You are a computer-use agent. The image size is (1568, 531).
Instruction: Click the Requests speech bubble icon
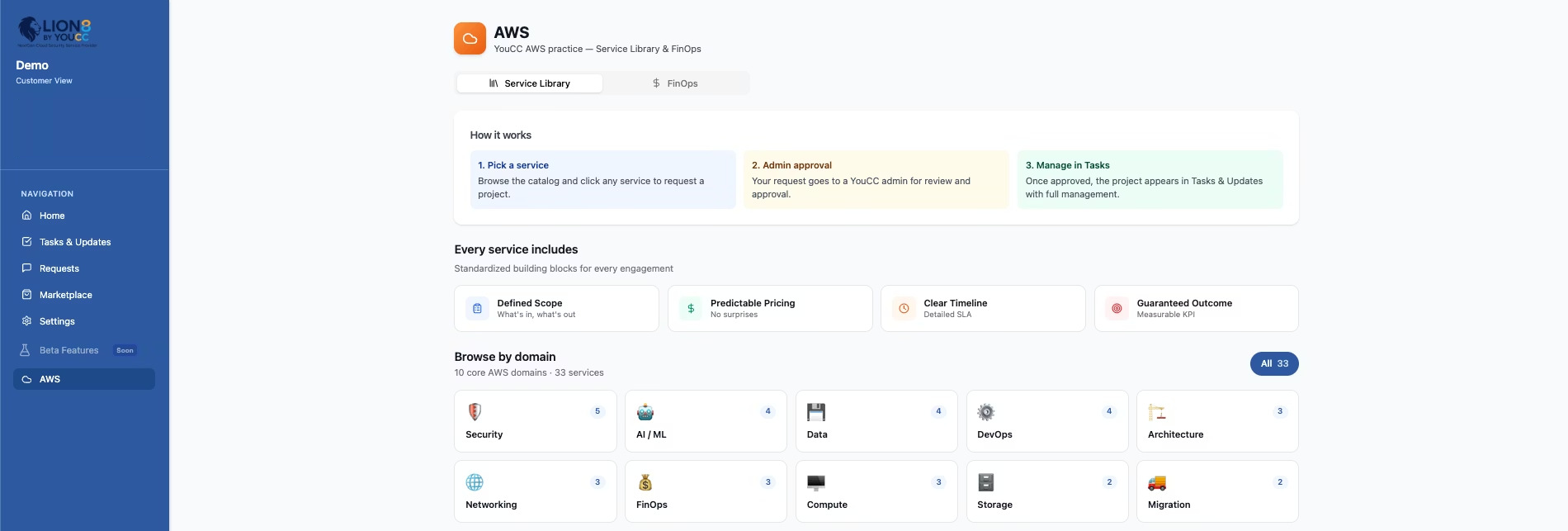(26, 268)
